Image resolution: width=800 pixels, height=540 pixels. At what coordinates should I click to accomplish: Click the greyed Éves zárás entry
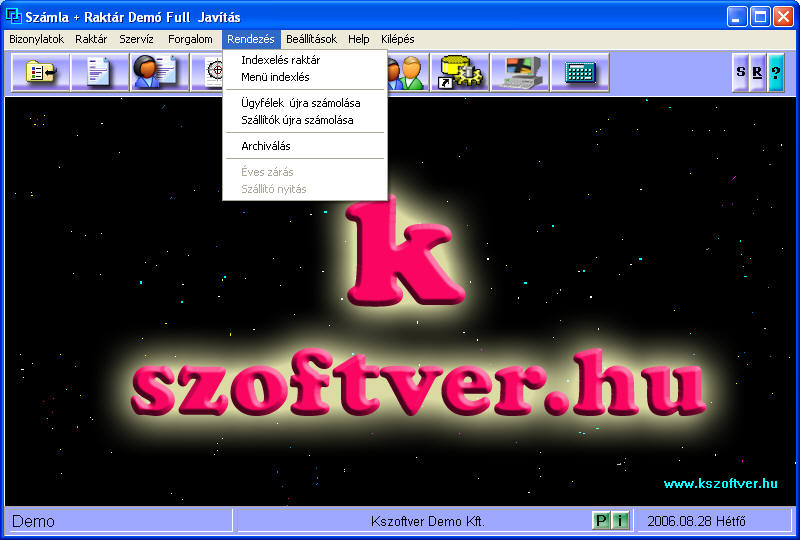305,172
